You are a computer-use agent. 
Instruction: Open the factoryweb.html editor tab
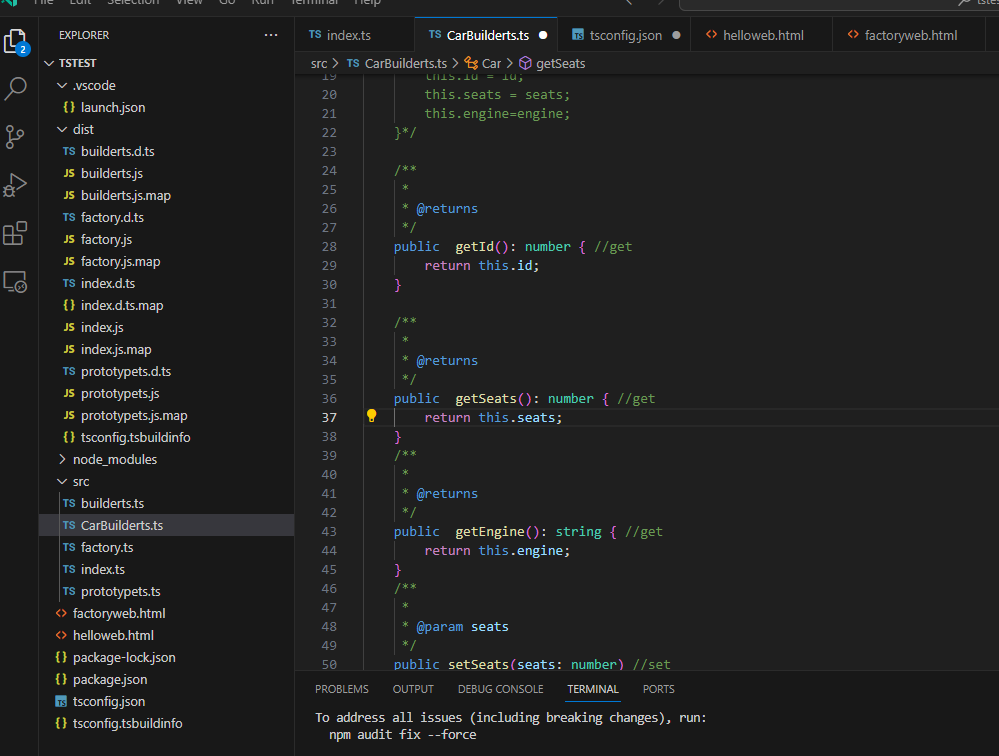[x=911, y=35]
